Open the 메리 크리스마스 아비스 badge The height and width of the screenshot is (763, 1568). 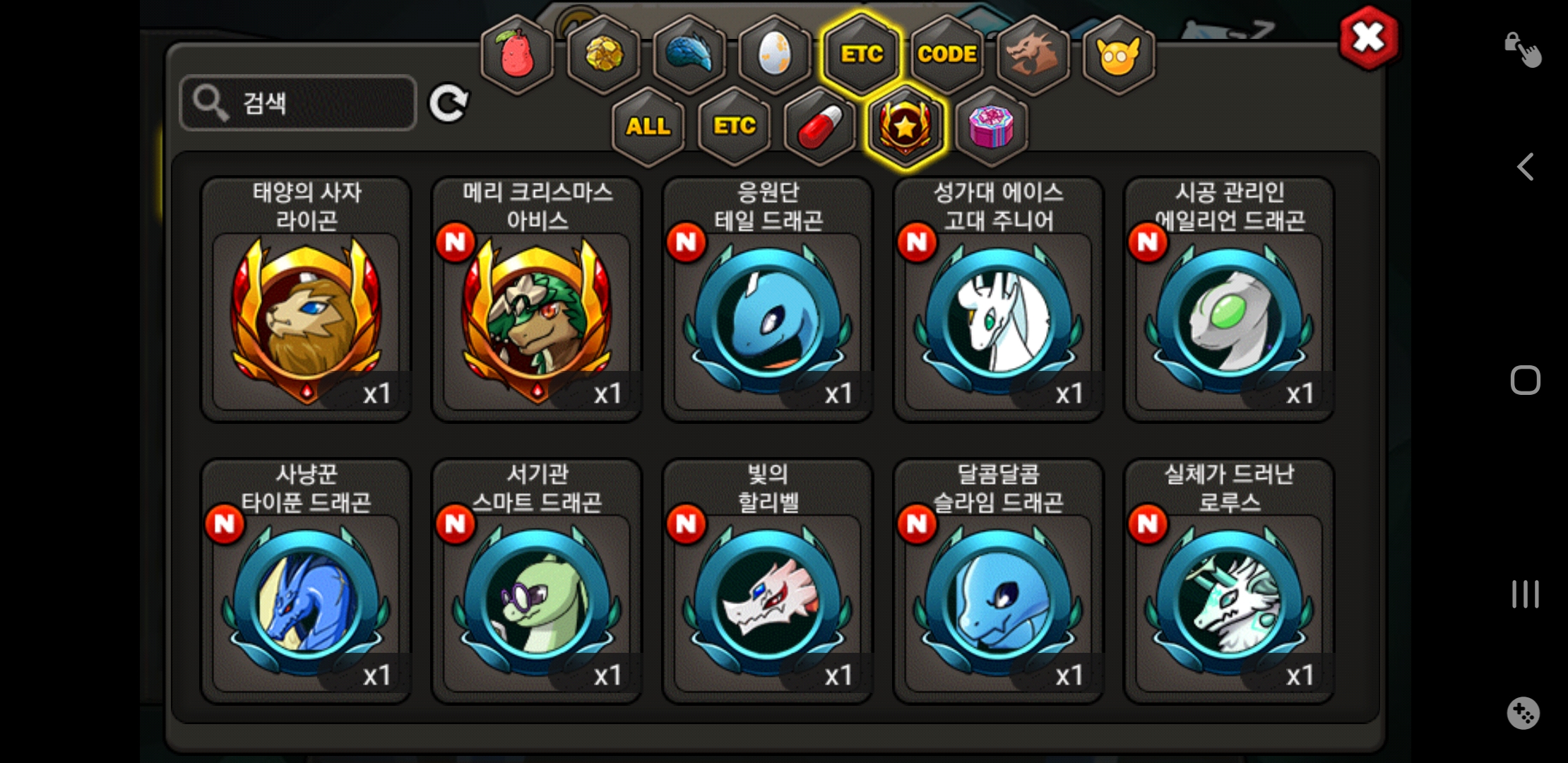point(537,300)
